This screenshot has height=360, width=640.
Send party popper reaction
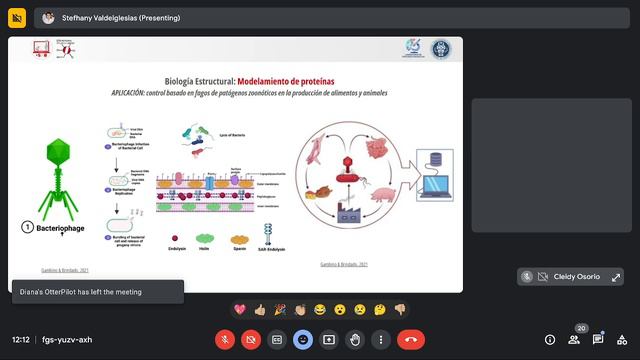click(280, 310)
